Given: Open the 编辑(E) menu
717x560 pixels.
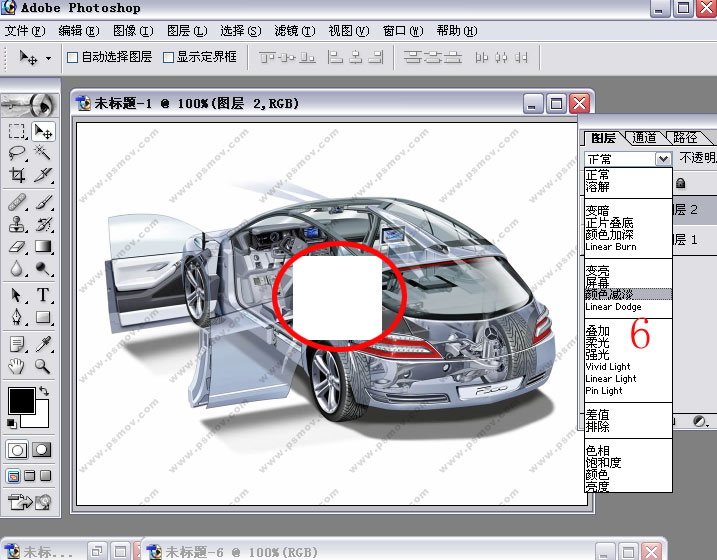Looking at the screenshot, I should click(79, 31).
